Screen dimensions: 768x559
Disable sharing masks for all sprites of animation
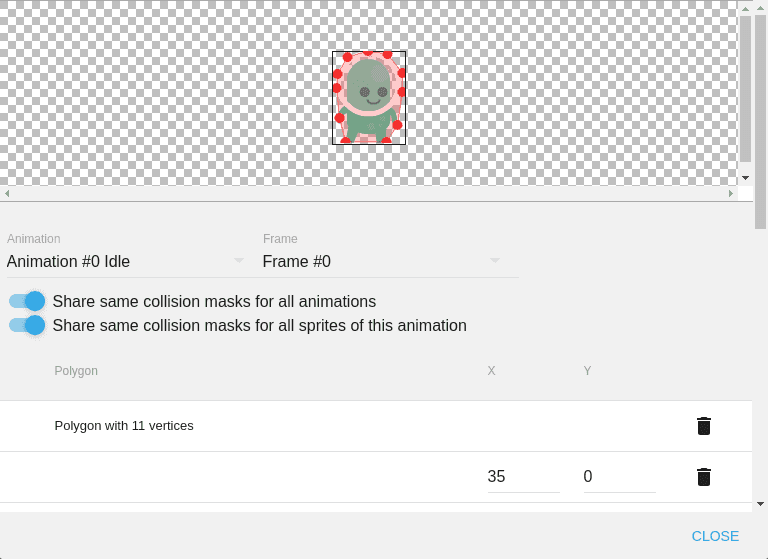(x=27, y=325)
